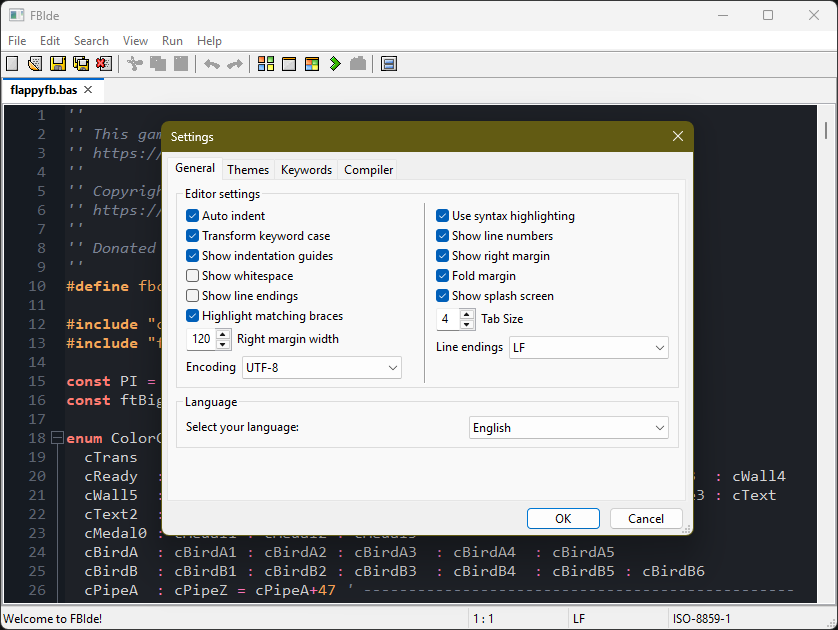Open the Help menu
838x630 pixels.
(x=209, y=41)
